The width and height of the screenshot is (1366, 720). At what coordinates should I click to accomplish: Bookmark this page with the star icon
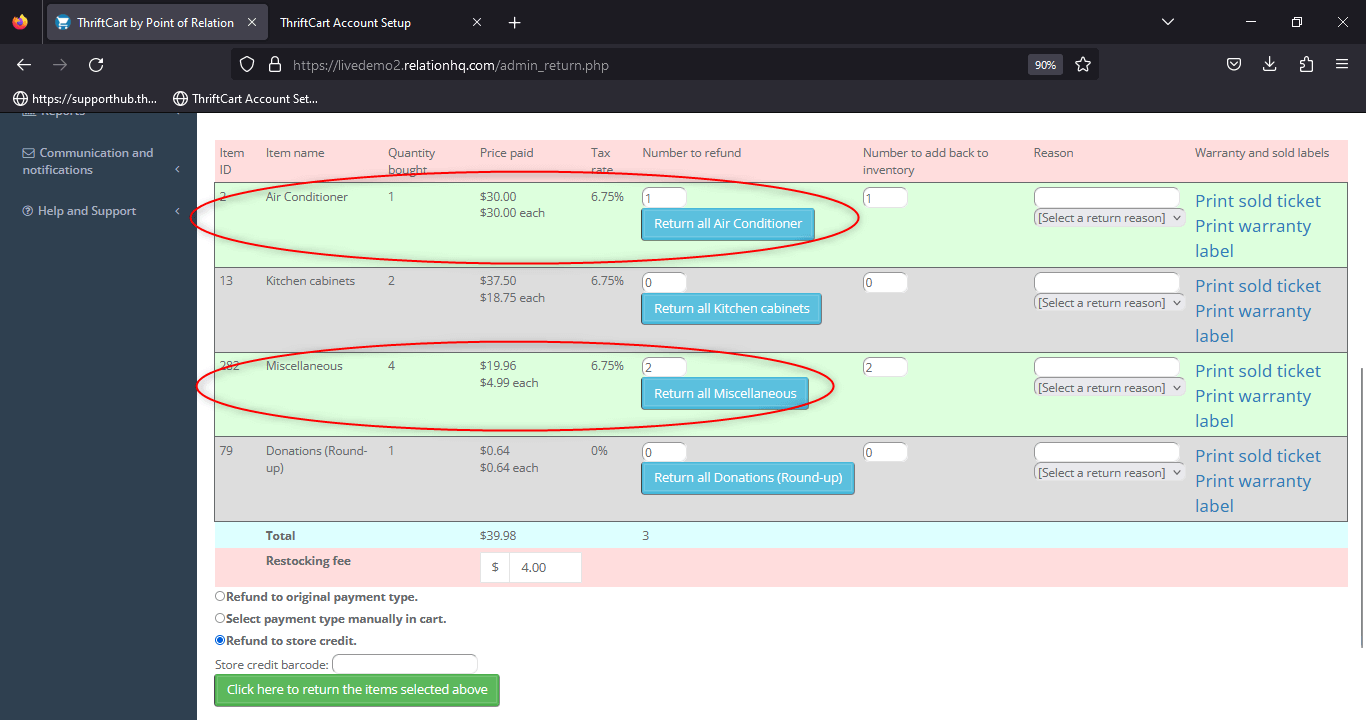pyautogui.click(x=1083, y=65)
